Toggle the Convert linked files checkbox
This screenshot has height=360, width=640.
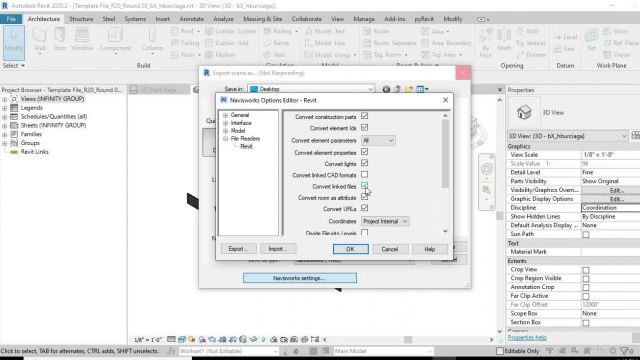[x=364, y=186]
